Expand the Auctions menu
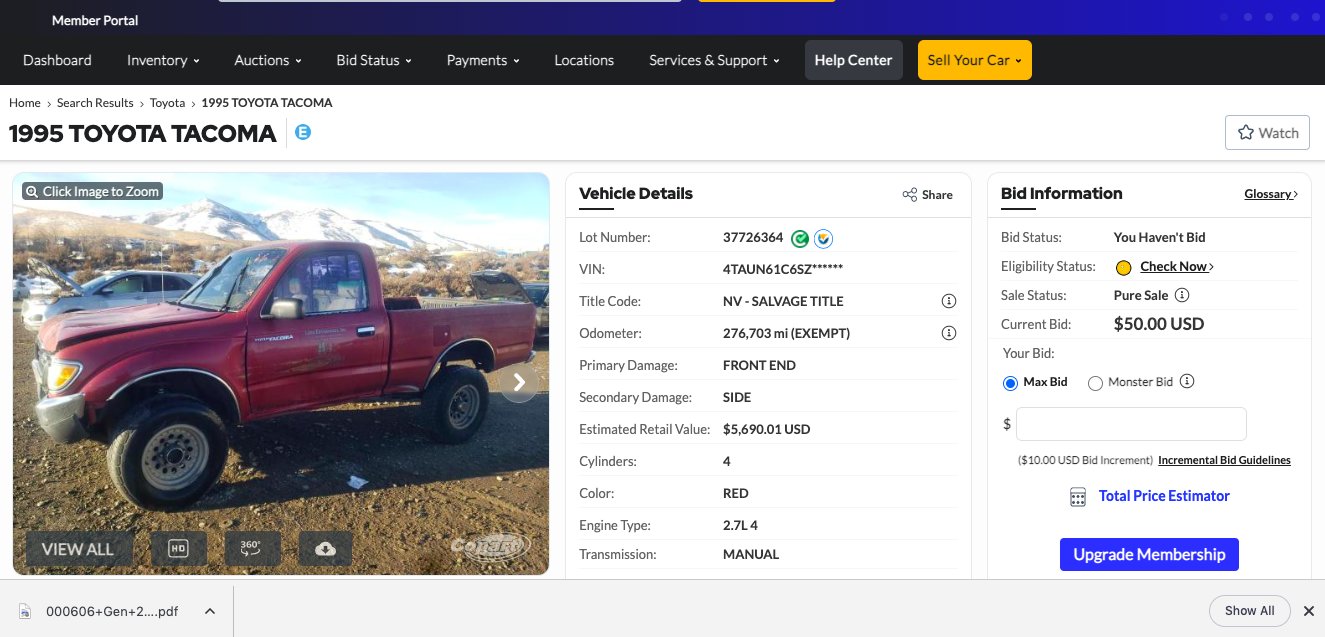Image resolution: width=1325 pixels, height=637 pixels. [268, 60]
